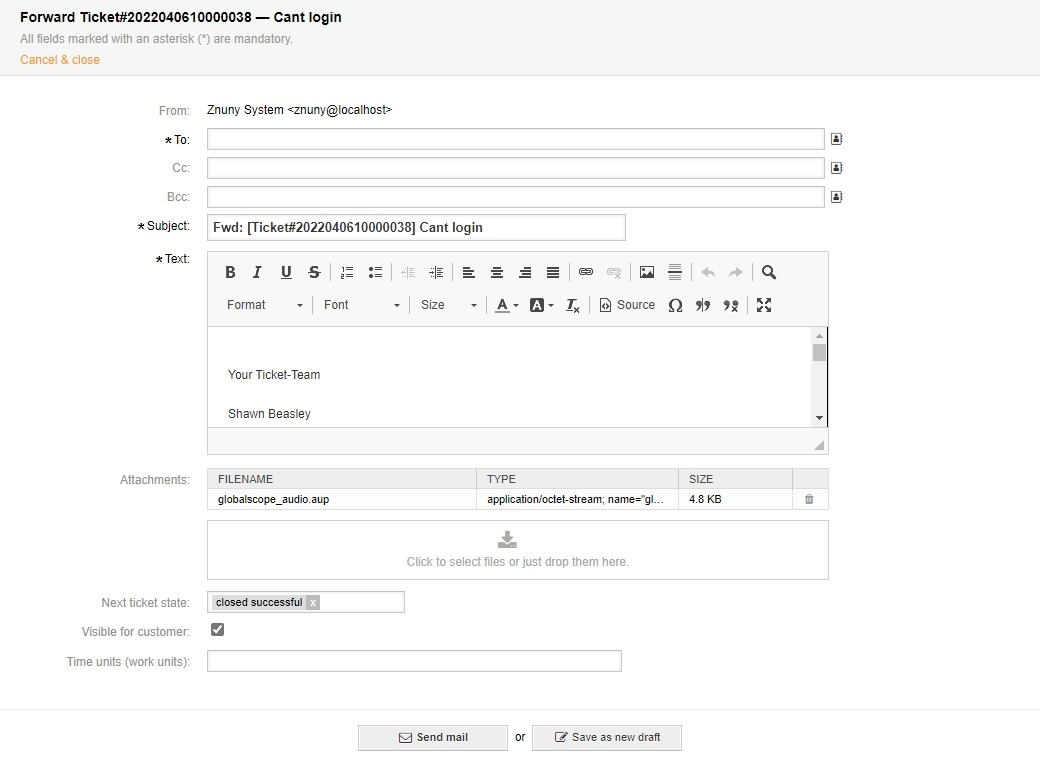Open the text color picker

pyautogui.click(x=507, y=305)
